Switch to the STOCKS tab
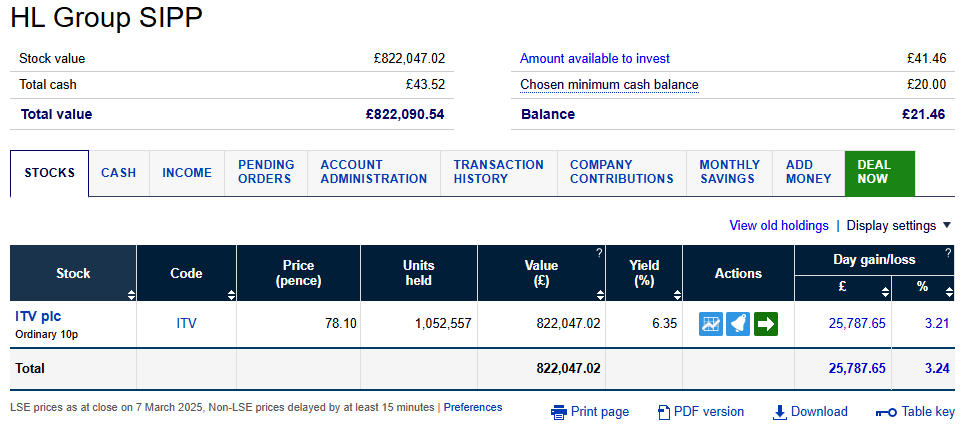The height and width of the screenshot is (430, 964). (x=50, y=173)
